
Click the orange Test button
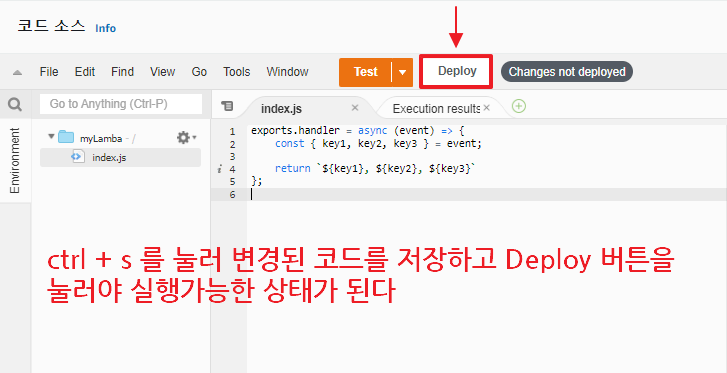[x=365, y=72]
